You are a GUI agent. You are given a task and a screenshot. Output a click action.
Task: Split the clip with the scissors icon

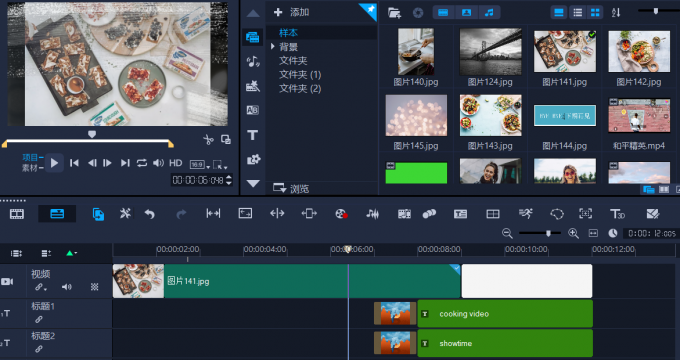click(208, 140)
